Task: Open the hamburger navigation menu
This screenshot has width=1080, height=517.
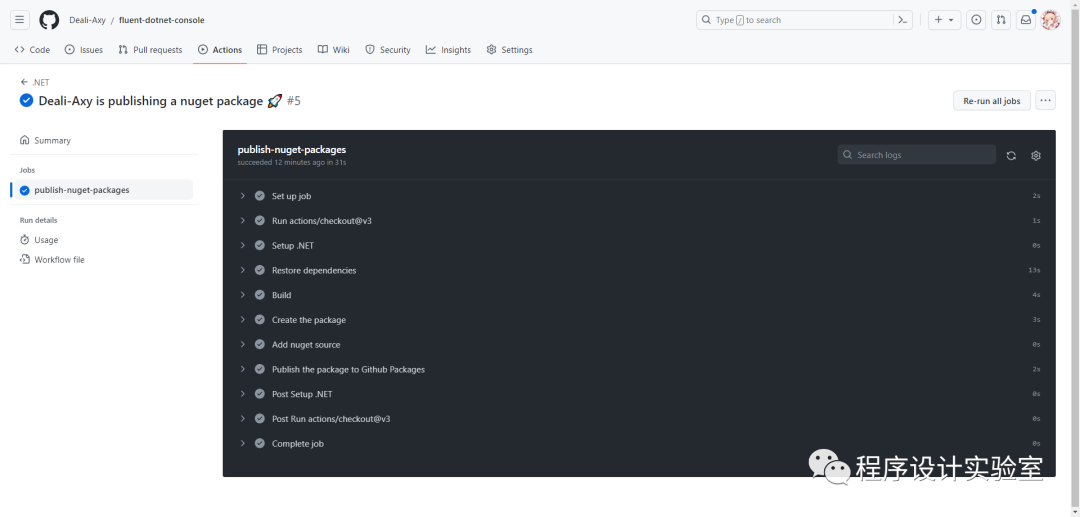Action: 20,20
